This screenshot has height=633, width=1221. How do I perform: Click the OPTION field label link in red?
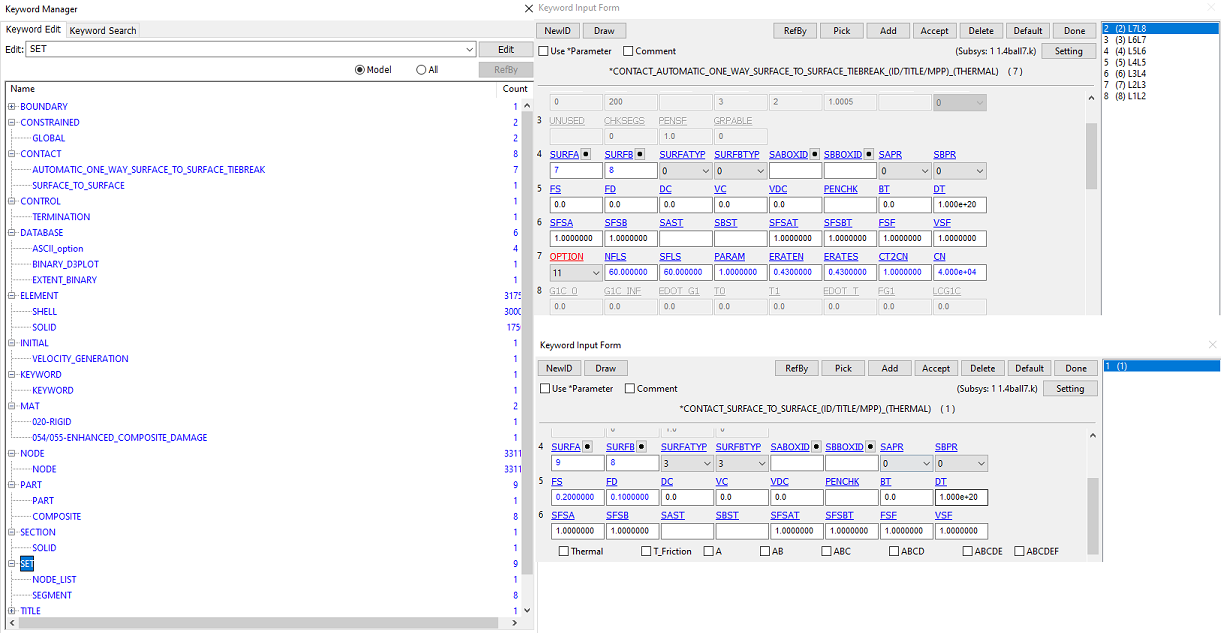(x=566, y=257)
